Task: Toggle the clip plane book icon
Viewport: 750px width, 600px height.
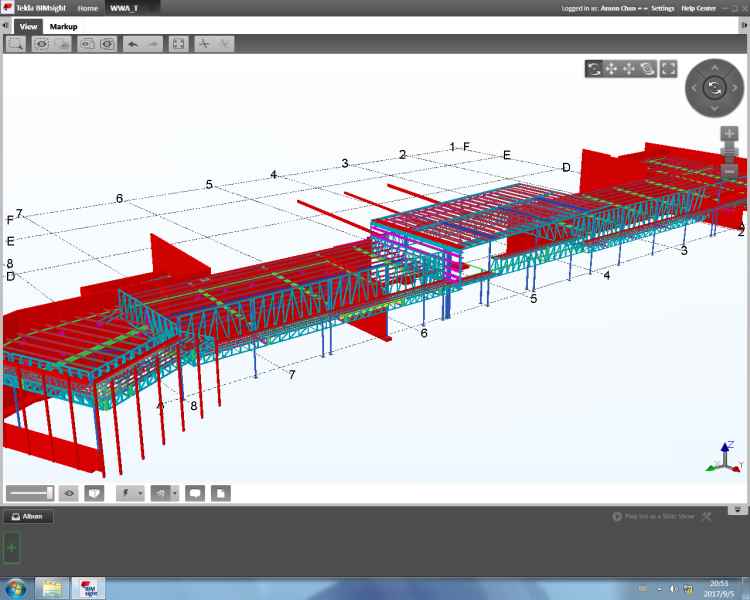Action: tap(94, 493)
